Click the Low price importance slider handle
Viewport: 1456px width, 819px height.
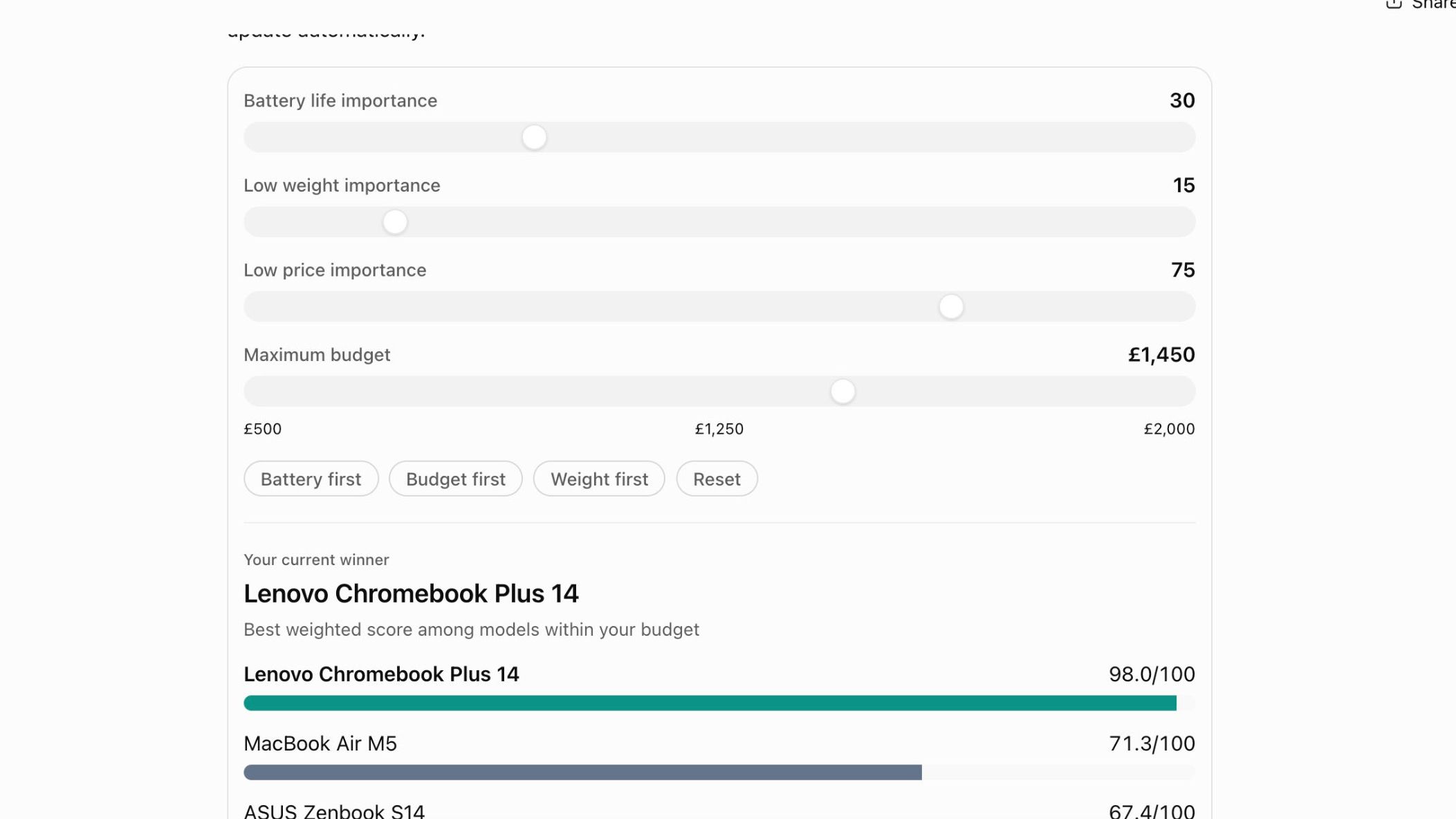coord(951,306)
